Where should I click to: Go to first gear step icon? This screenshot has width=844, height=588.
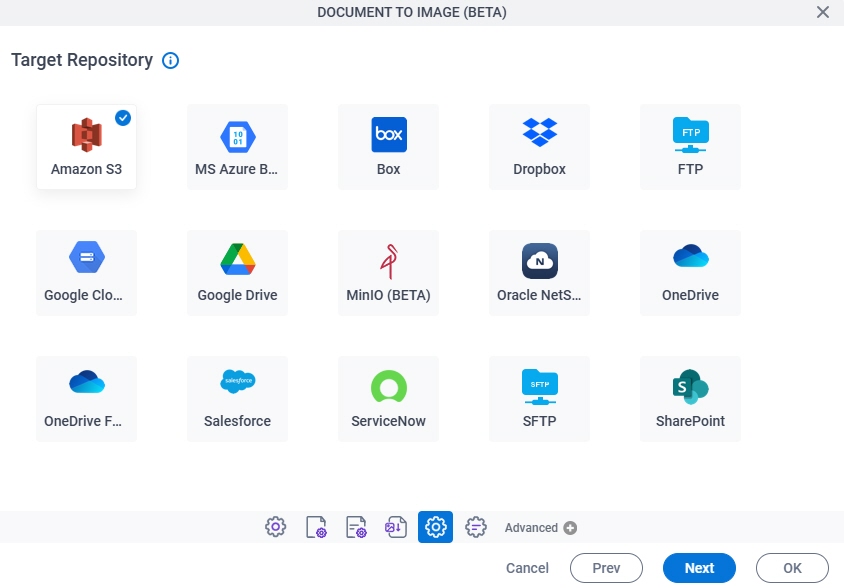coord(276,527)
